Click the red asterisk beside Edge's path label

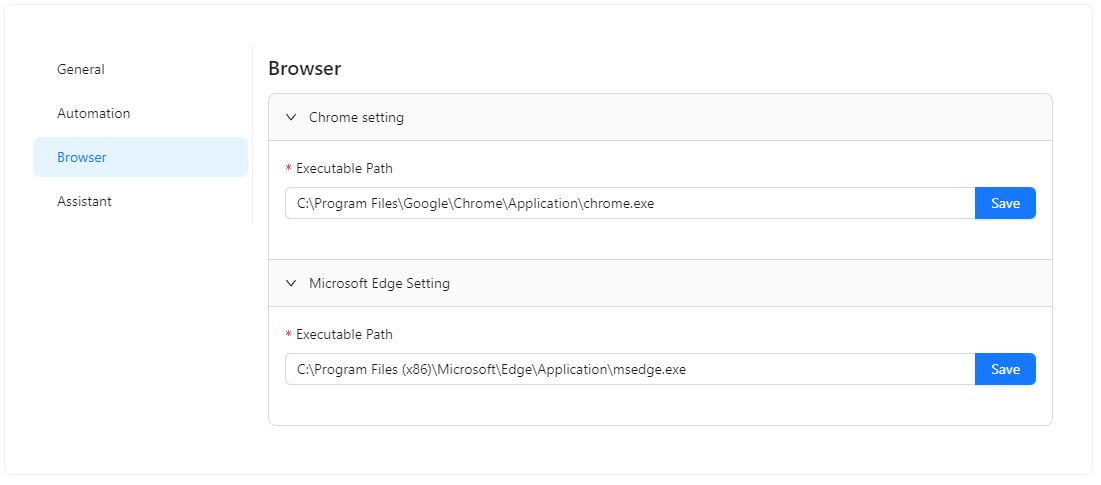289,335
